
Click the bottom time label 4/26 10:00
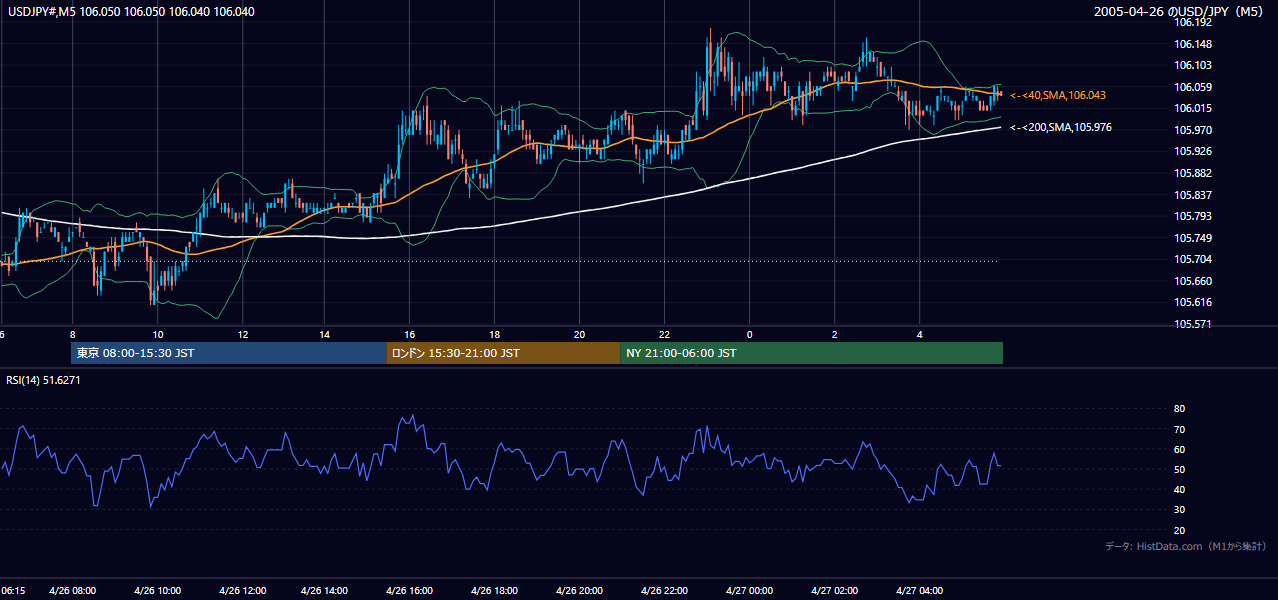[x=157, y=591]
